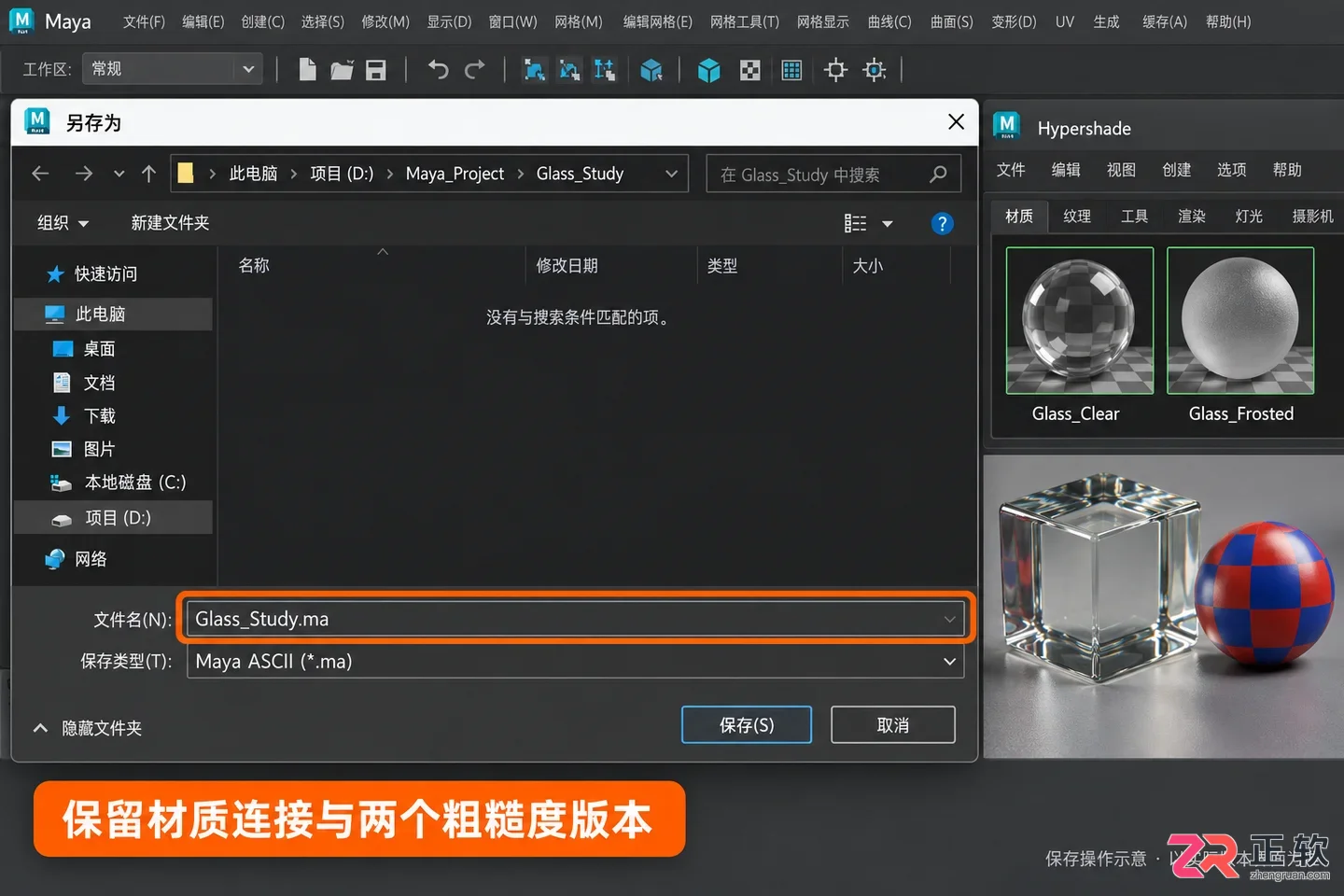Click 新建文件夹 button
Screen dimensions: 1344x896
tap(170, 223)
